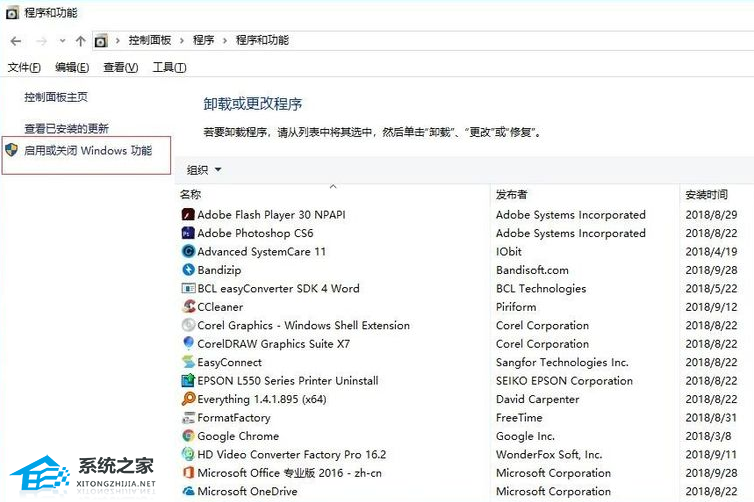
Task: Click install date 2018/5/22
Action: click(x=711, y=289)
